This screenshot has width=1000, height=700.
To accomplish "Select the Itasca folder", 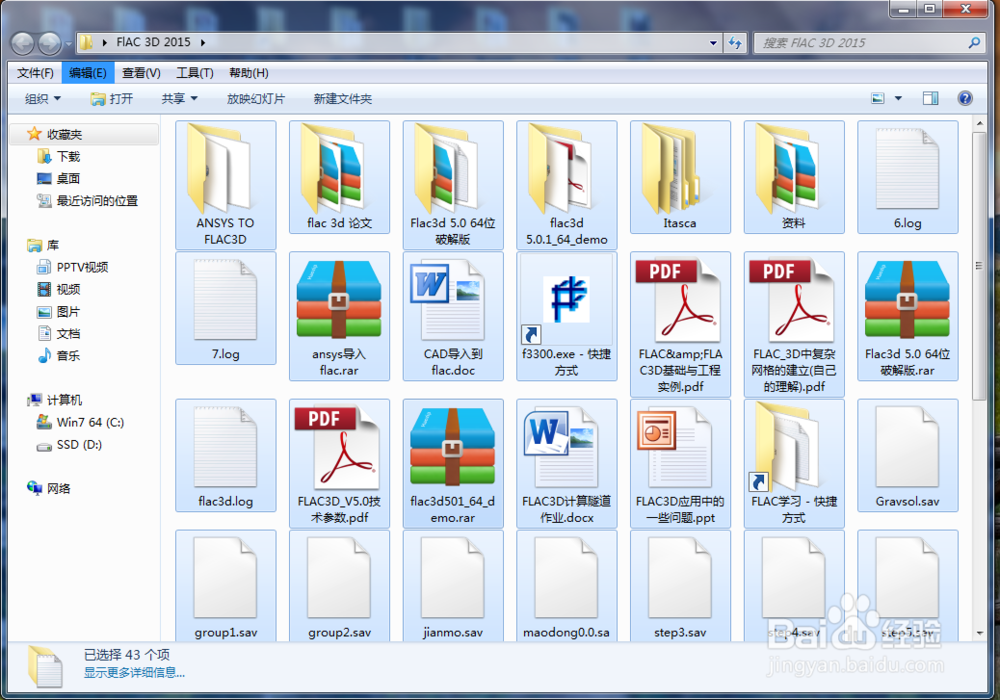I will tap(680, 177).
